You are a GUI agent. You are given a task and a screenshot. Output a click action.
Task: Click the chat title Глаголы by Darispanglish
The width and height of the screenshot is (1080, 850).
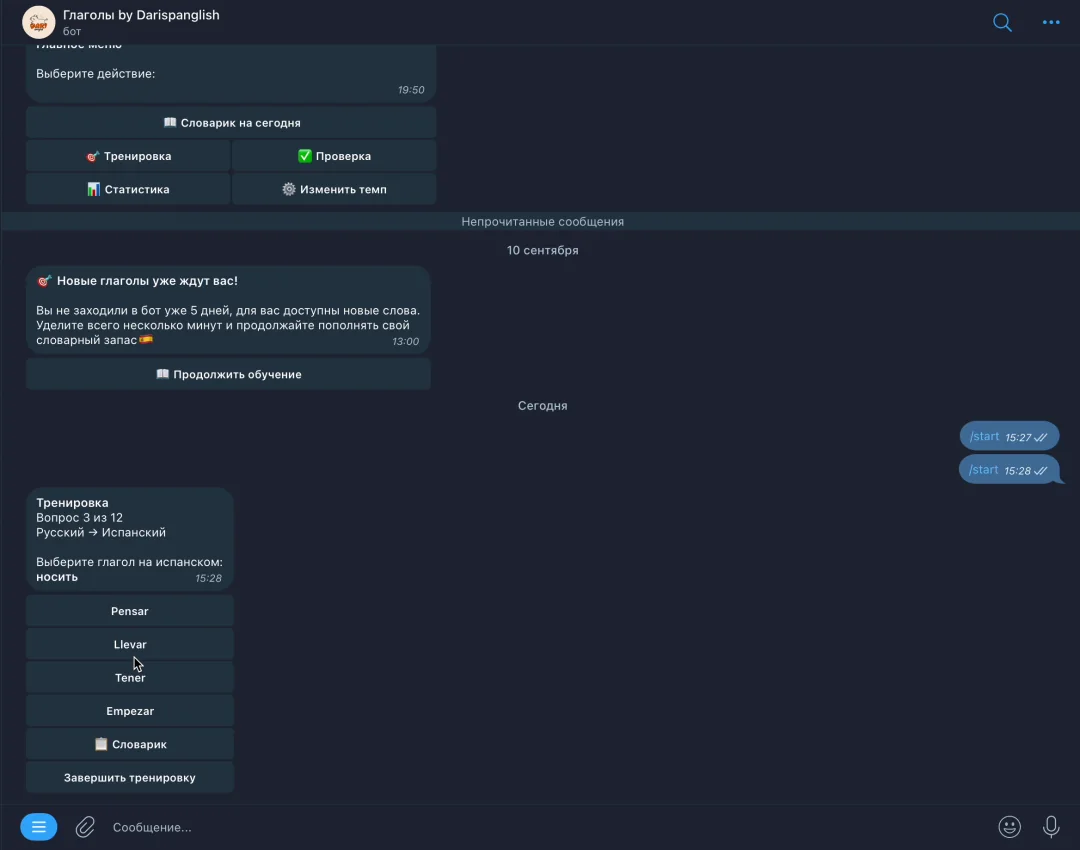[x=141, y=15]
